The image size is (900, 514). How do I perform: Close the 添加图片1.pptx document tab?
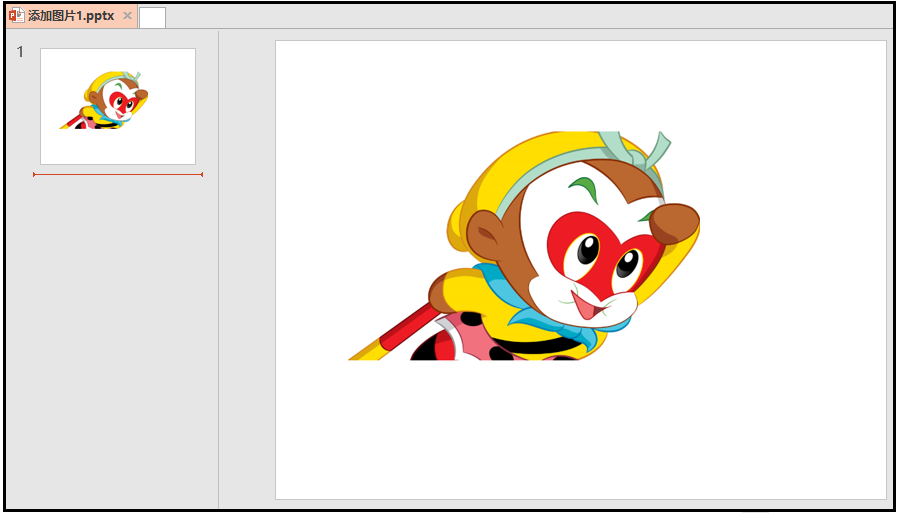tap(127, 17)
